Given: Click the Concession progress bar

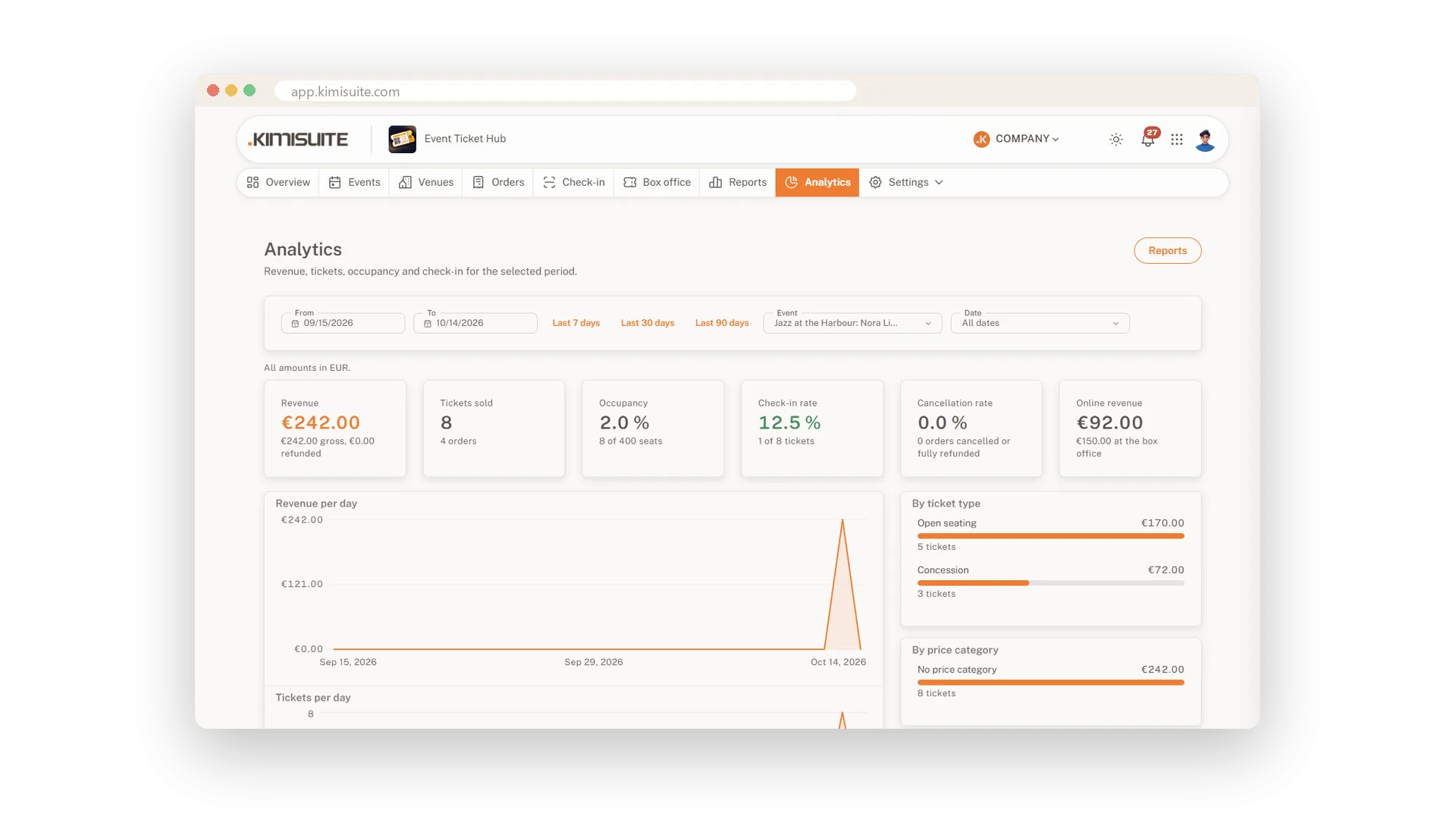Looking at the screenshot, I should pyautogui.click(x=1050, y=583).
